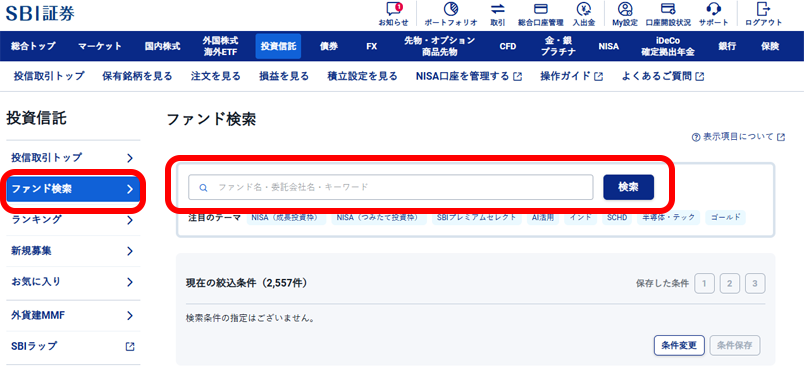Open the サポート headset icon
This screenshot has height=366, width=804.
[x=713, y=9]
